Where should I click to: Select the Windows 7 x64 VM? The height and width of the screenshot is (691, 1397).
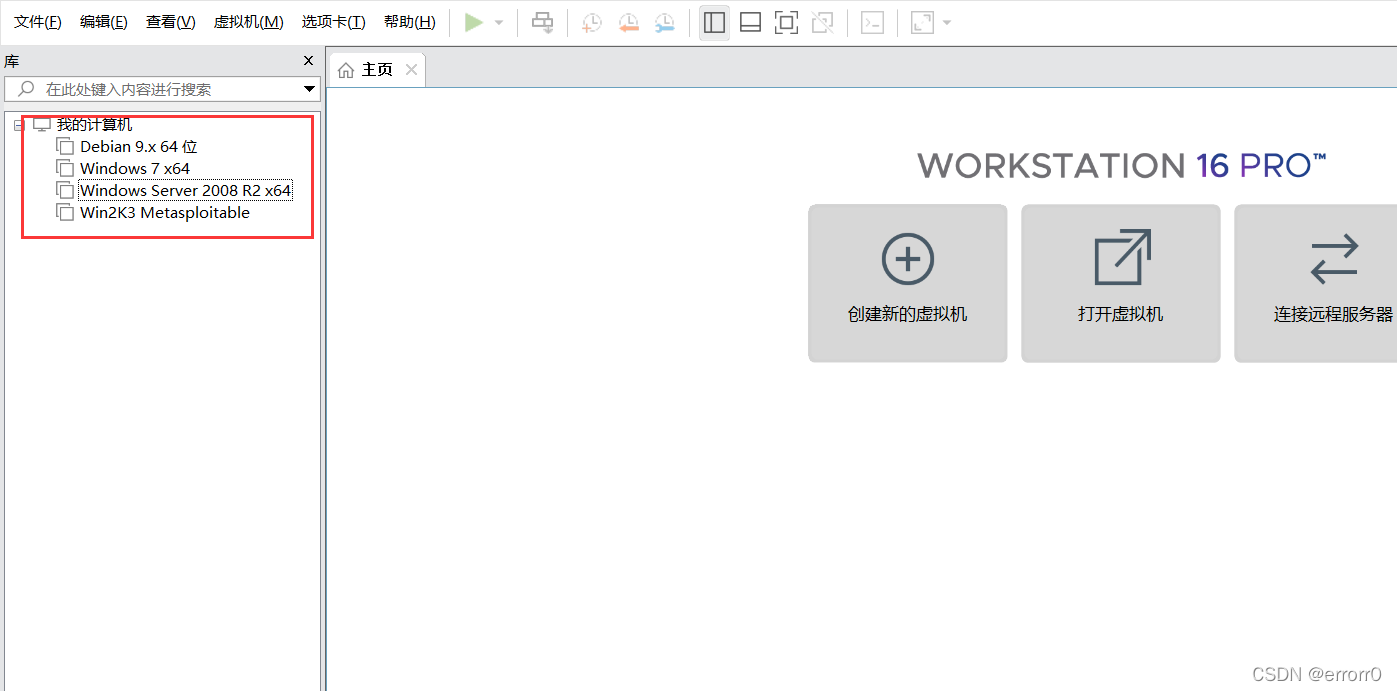pos(135,169)
